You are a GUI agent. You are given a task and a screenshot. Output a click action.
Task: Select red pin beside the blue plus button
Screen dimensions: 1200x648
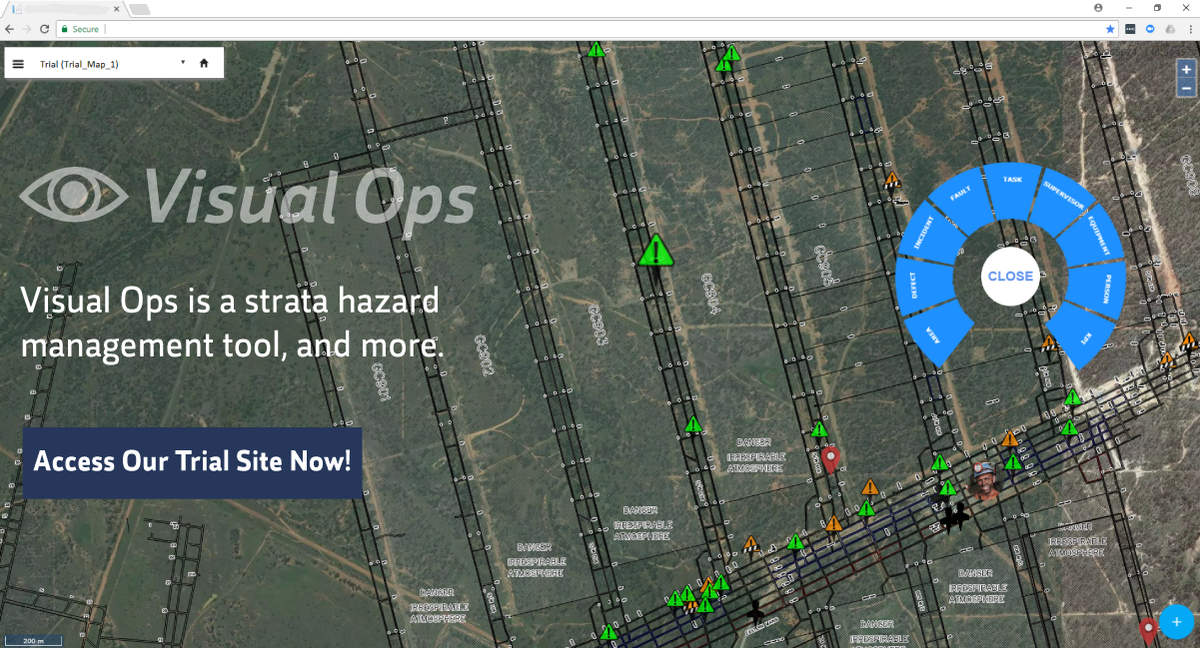pyautogui.click(x=1148, y=630)
